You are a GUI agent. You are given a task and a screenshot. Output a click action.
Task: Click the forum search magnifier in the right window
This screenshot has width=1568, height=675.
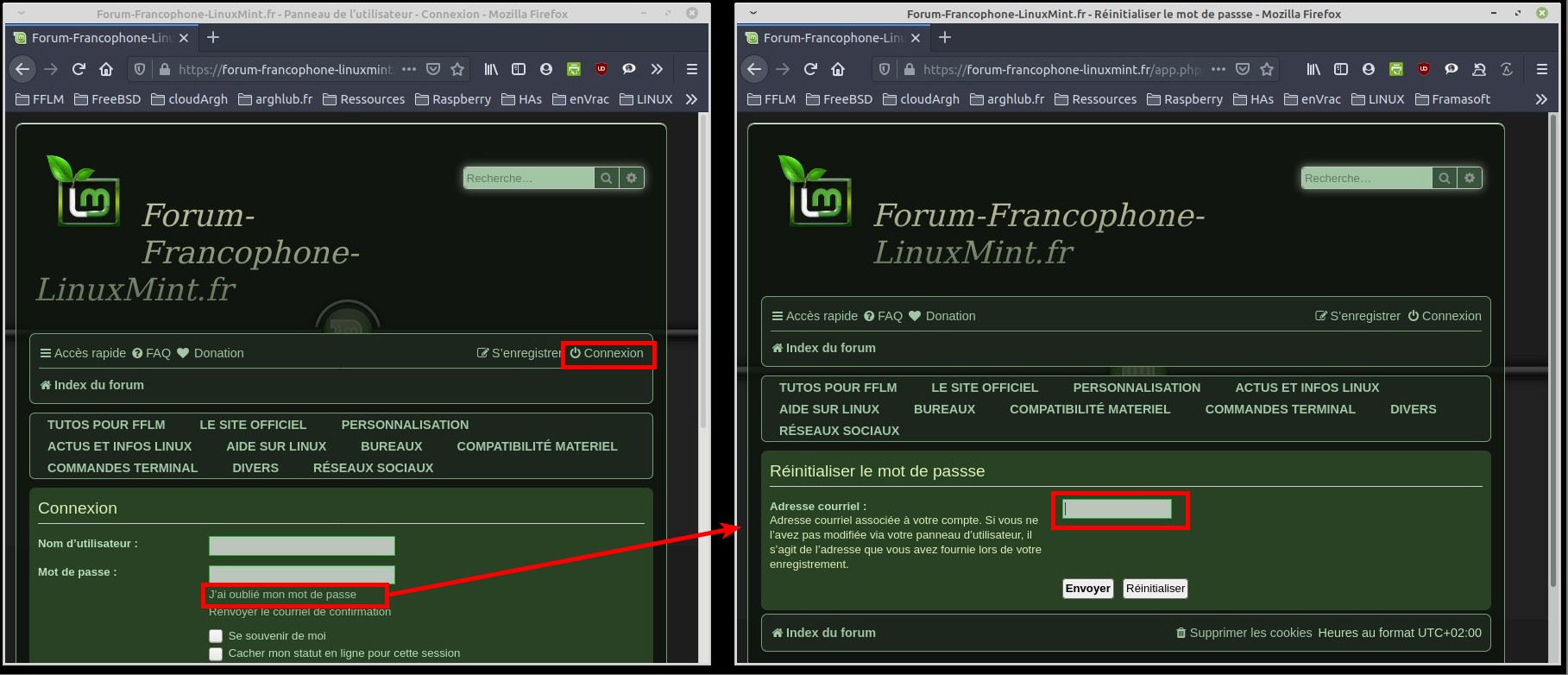click(x=1444, y=178)
